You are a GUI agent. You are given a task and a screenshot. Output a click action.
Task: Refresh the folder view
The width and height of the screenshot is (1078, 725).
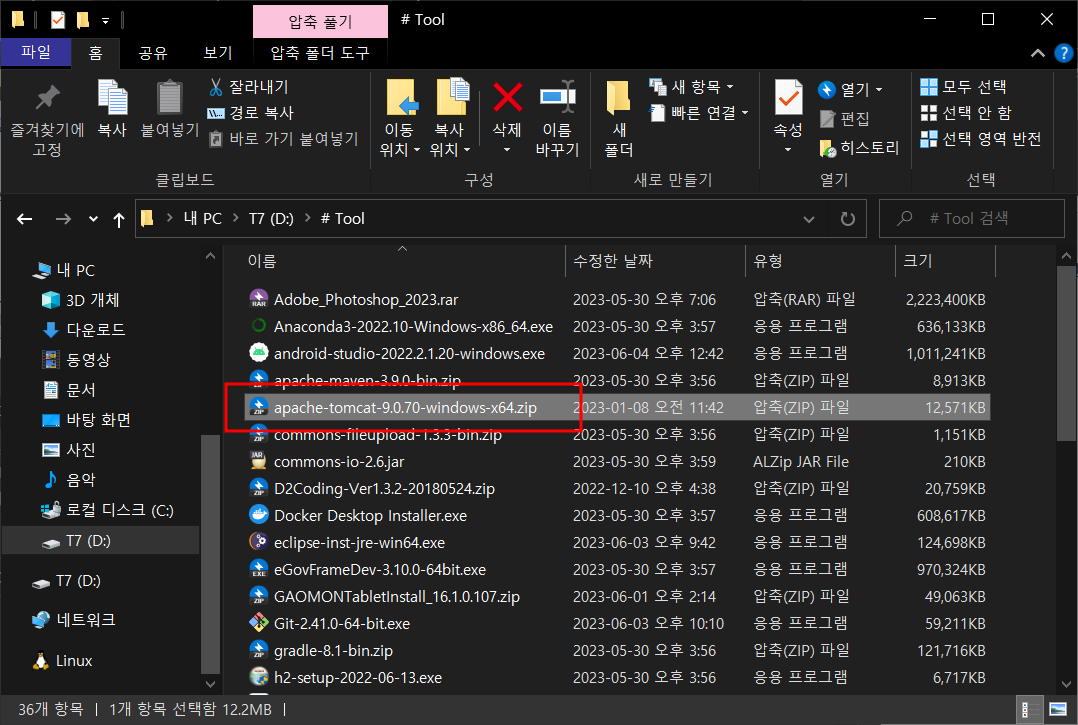pos(848,219)
